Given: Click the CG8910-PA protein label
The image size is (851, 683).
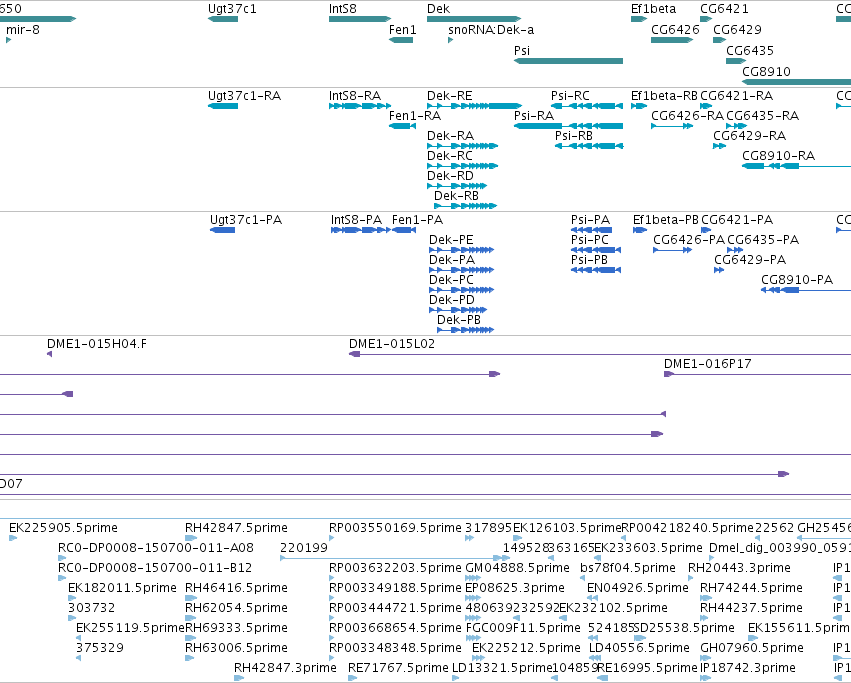Looking at the screenshot, I should 797,280.
